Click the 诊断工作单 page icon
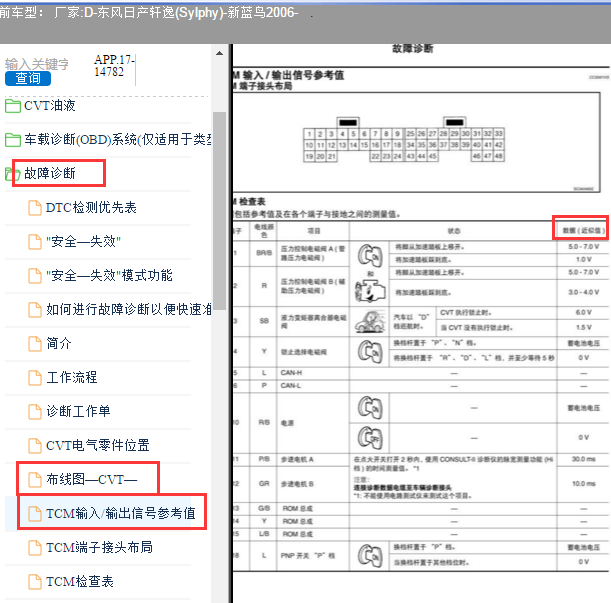 (35, 411)
